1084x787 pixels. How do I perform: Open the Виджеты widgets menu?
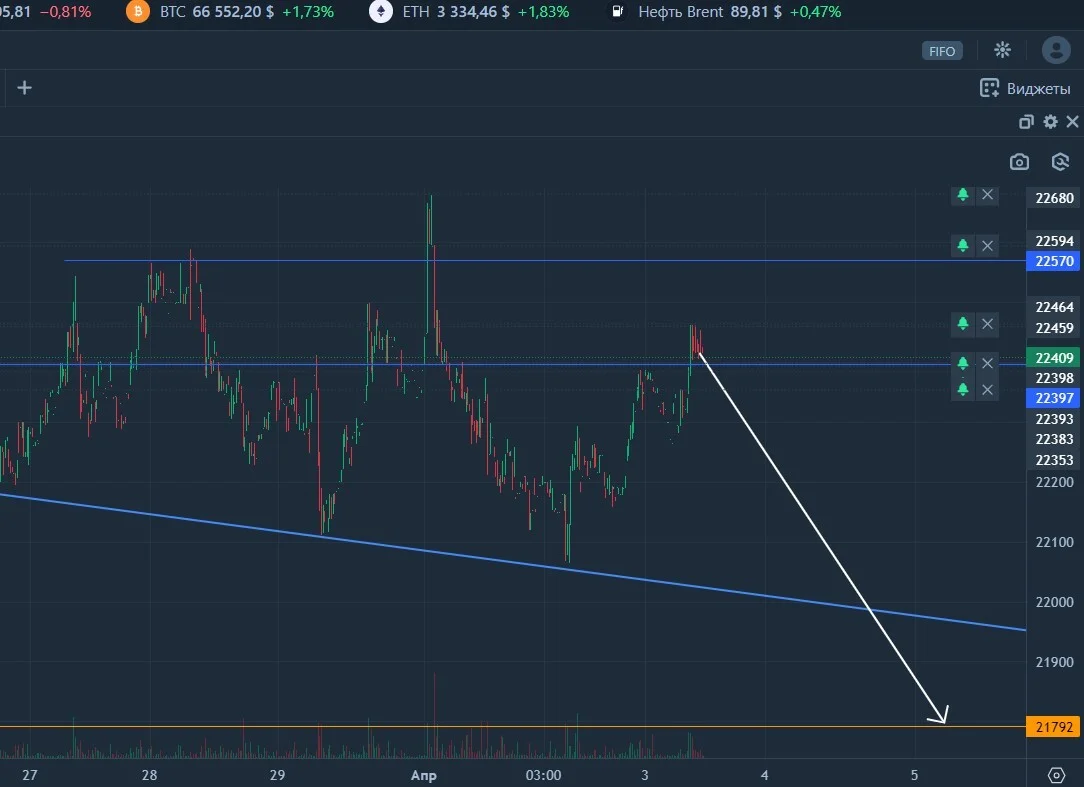pos(1025,89)
